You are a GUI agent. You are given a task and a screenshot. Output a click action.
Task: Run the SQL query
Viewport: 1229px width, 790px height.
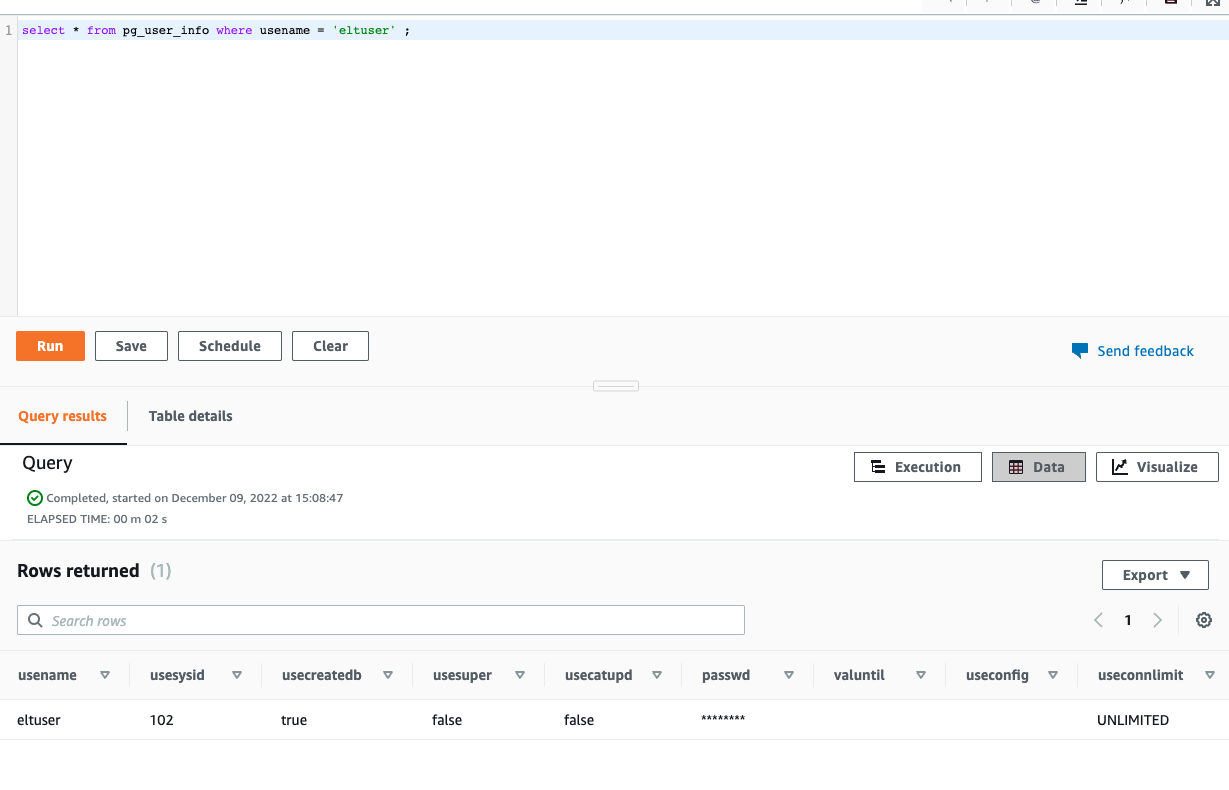click(50, 346)
